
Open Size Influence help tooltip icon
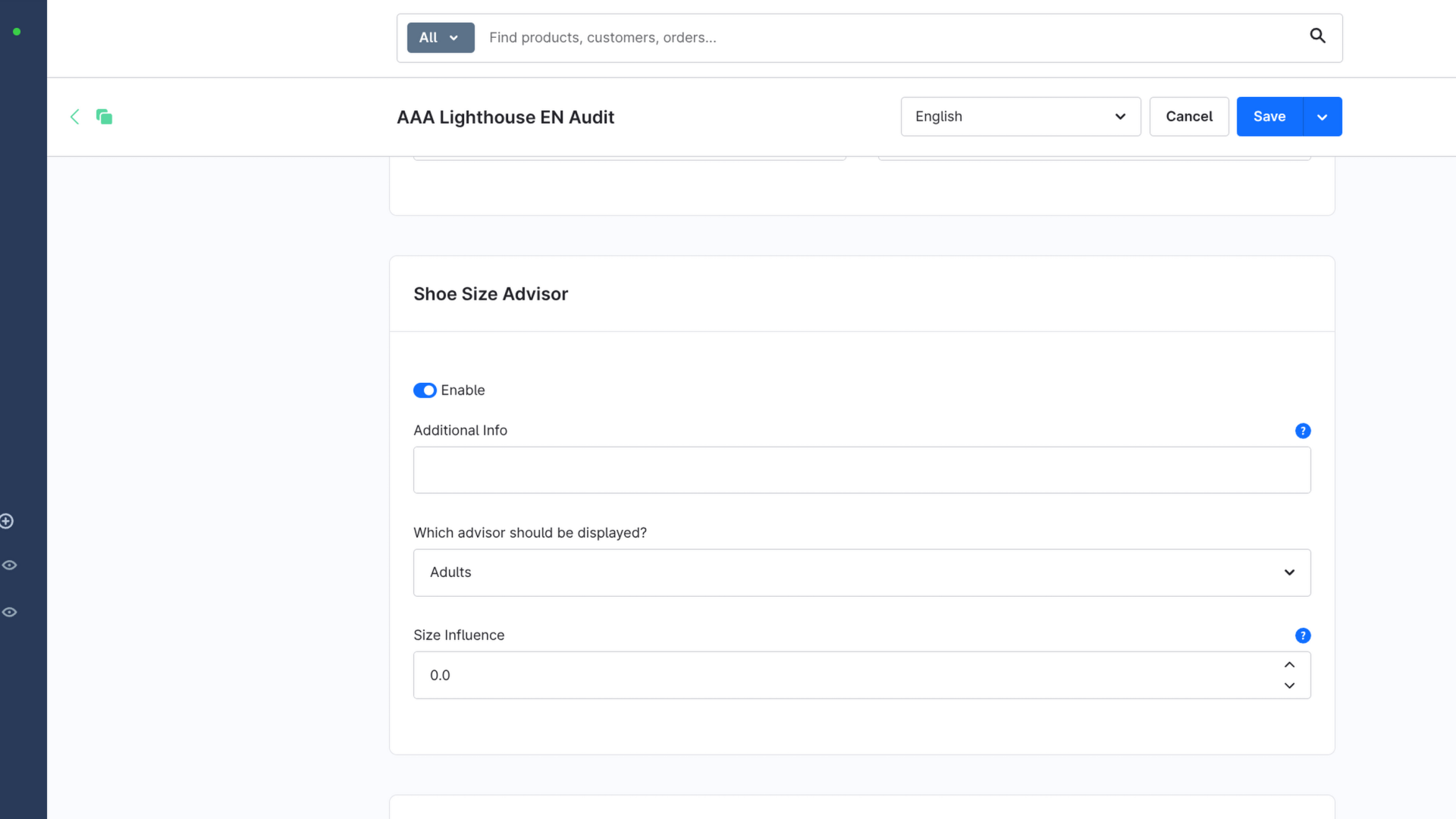1303,635
